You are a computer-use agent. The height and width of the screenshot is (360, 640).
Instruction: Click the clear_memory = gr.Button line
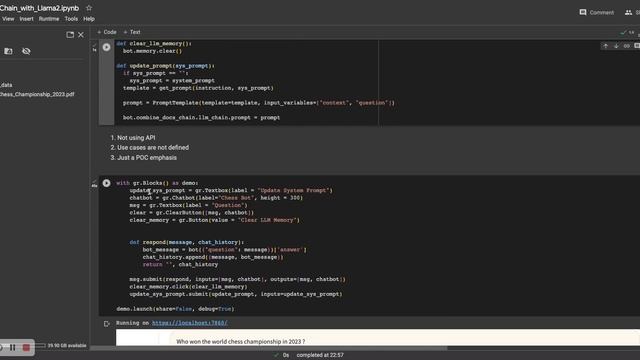pyautogui.click(x=215, y=220)
